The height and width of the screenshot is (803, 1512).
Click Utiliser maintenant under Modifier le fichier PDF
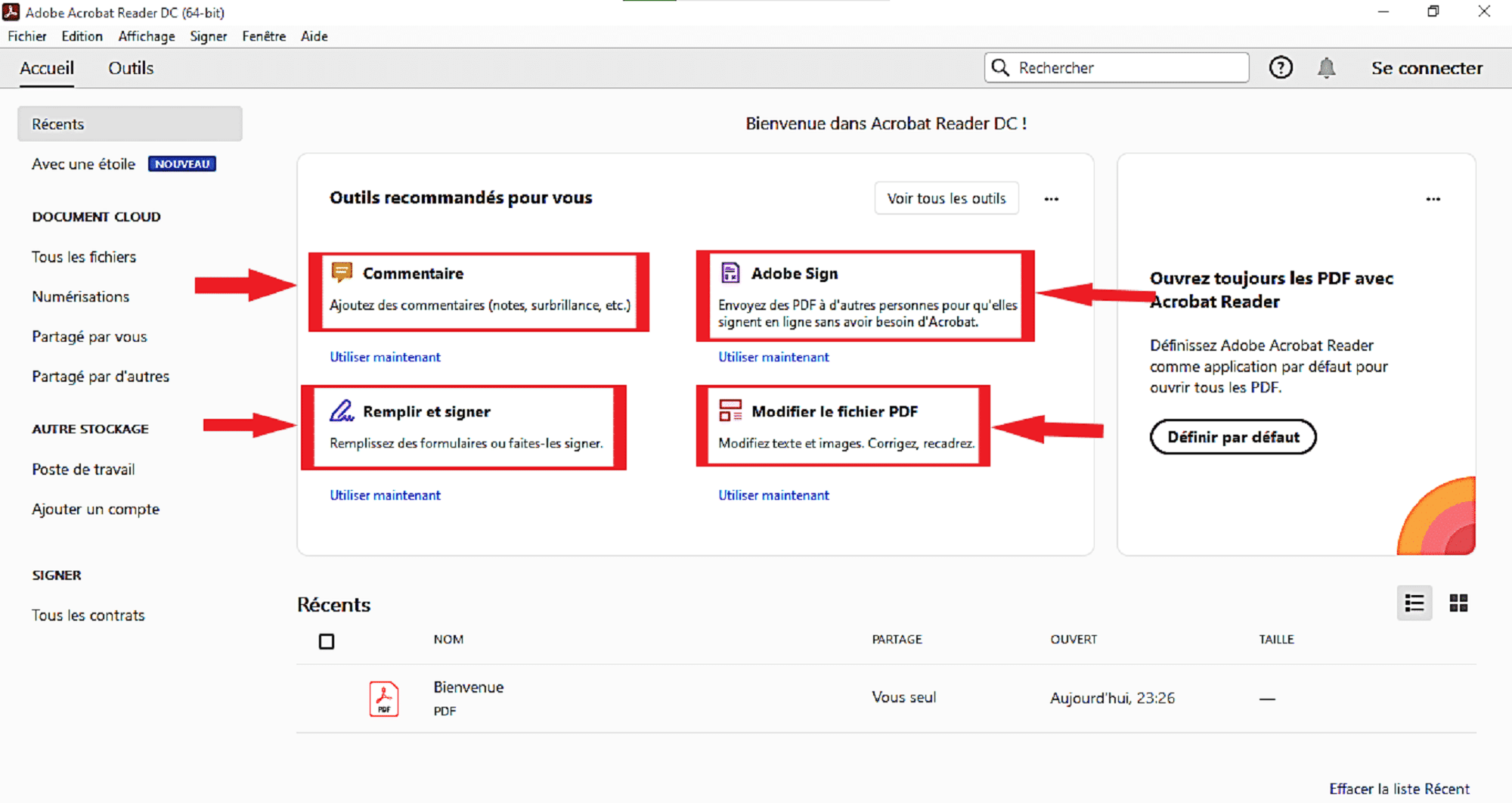coord(773,495)
